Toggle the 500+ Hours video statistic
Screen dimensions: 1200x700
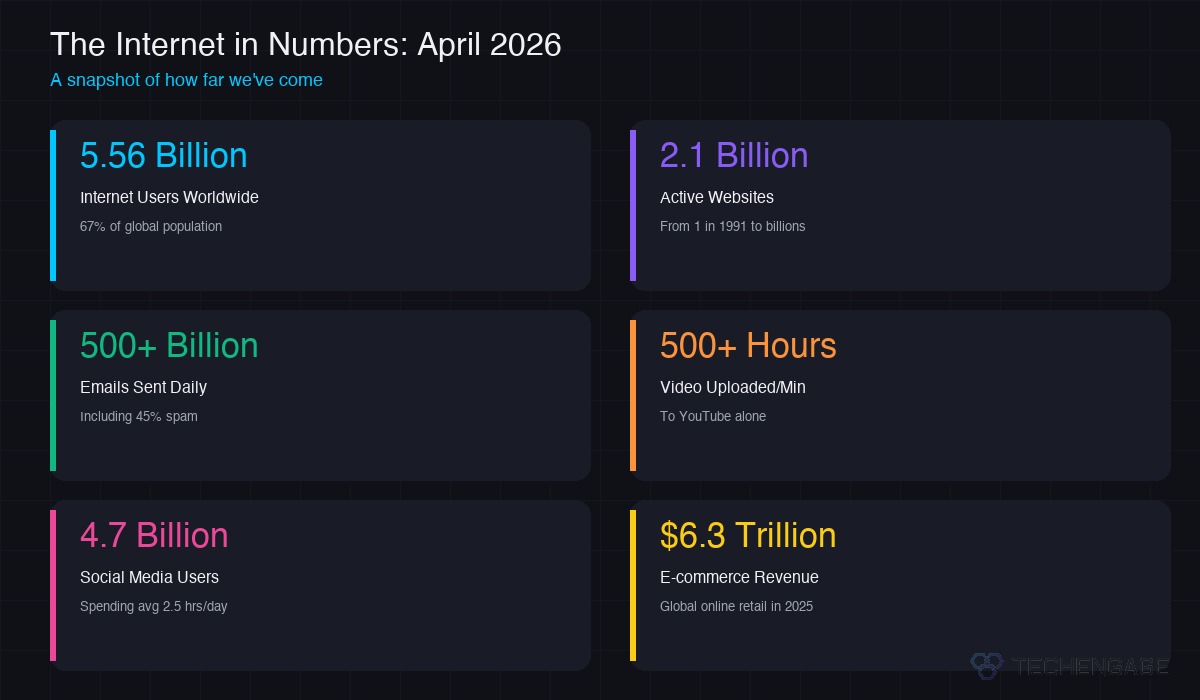point(748,346)
